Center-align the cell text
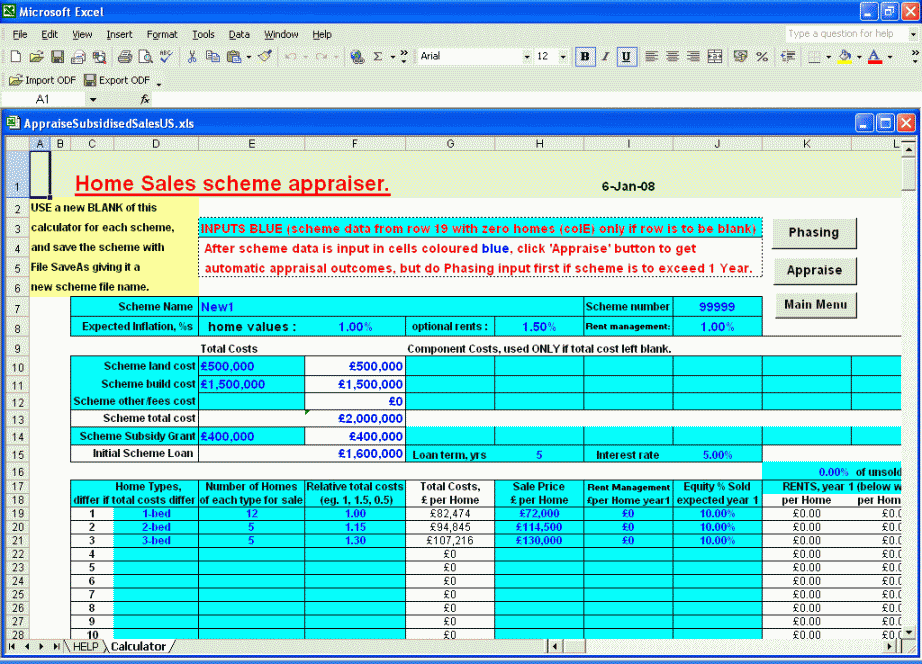The height and width of the screenshot is (664, 922). tap(672, 56)
